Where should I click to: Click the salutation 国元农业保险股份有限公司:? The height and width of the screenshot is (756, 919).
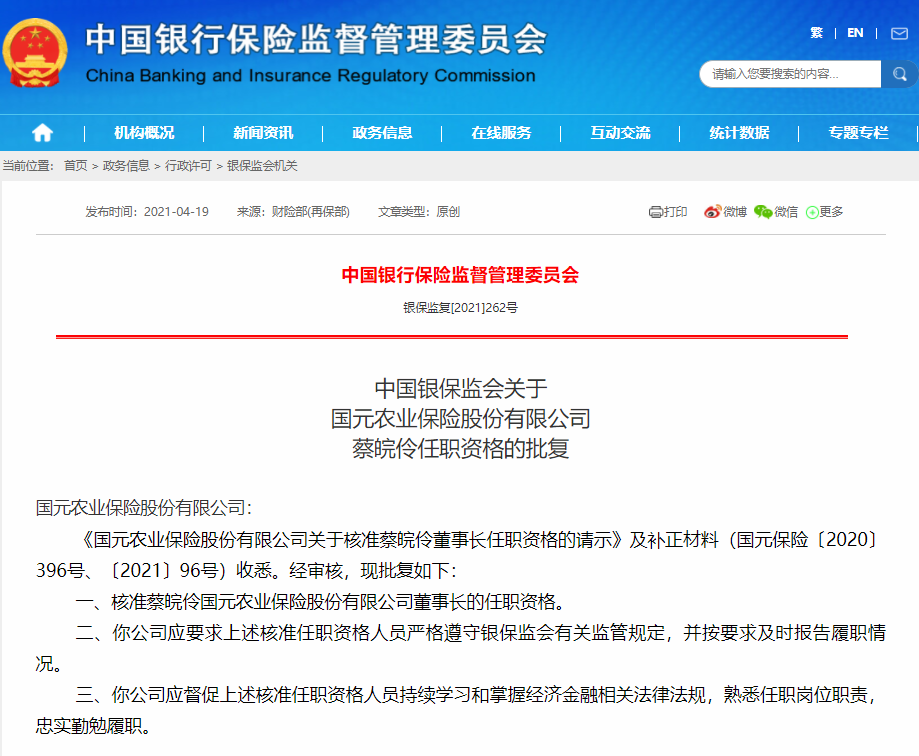coord(144,508)
